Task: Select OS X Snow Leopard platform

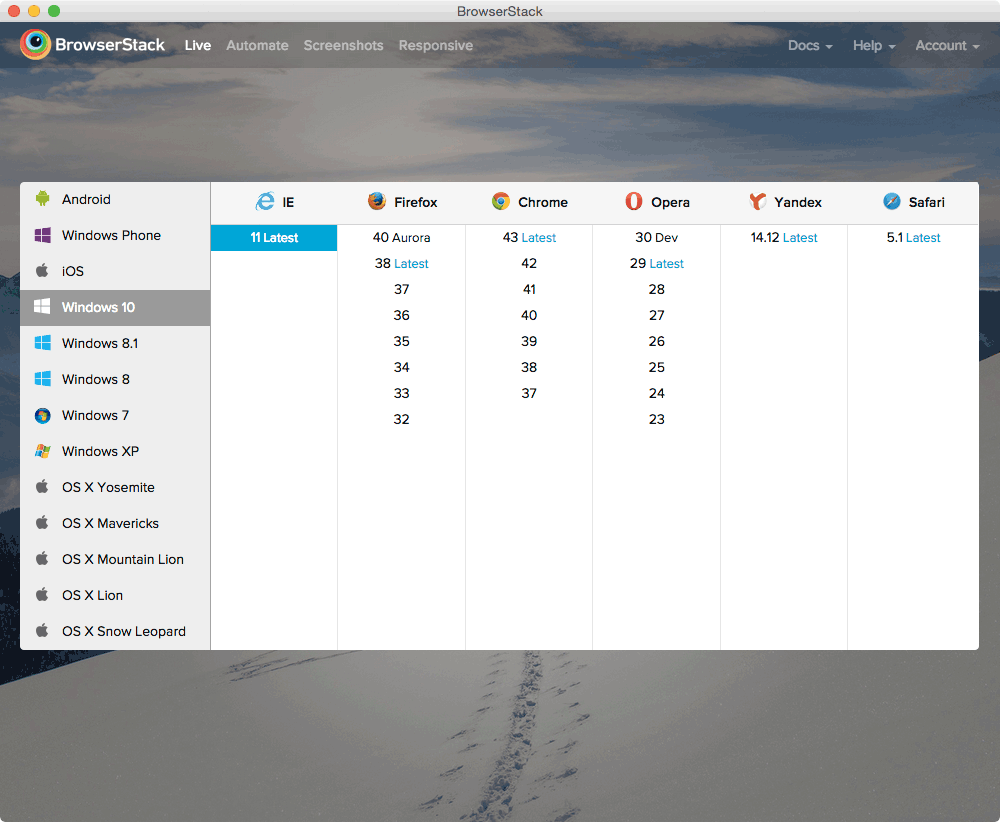Action: (x=115, y=631)
